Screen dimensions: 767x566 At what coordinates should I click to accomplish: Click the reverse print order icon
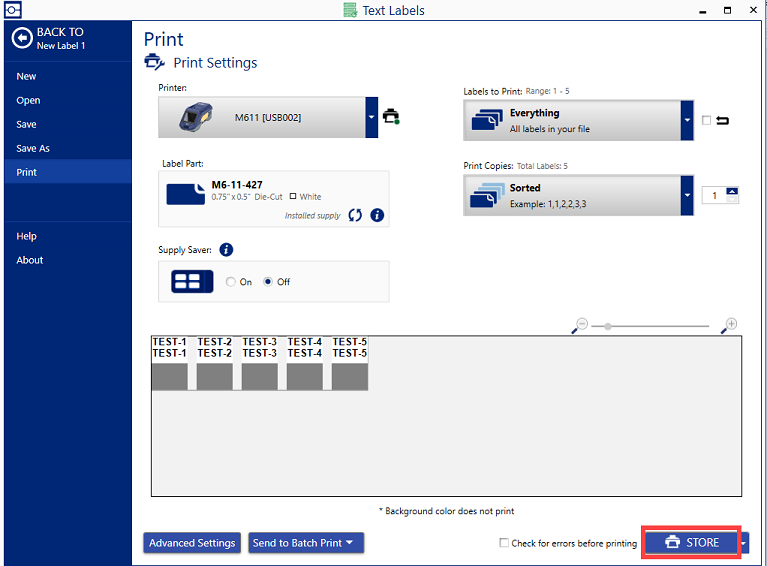[722, 121]
